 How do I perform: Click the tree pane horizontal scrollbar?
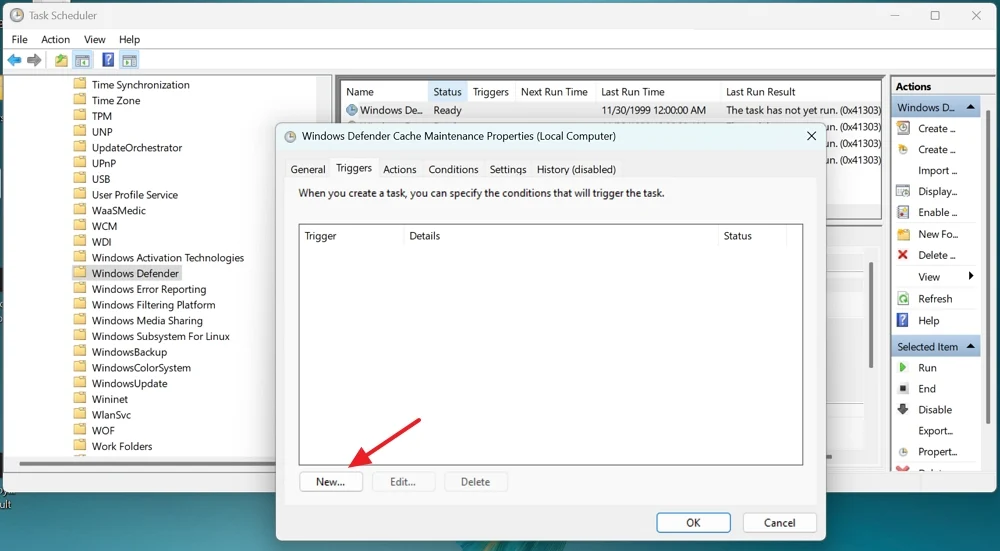pyautogui.click(x=147, y=464)
